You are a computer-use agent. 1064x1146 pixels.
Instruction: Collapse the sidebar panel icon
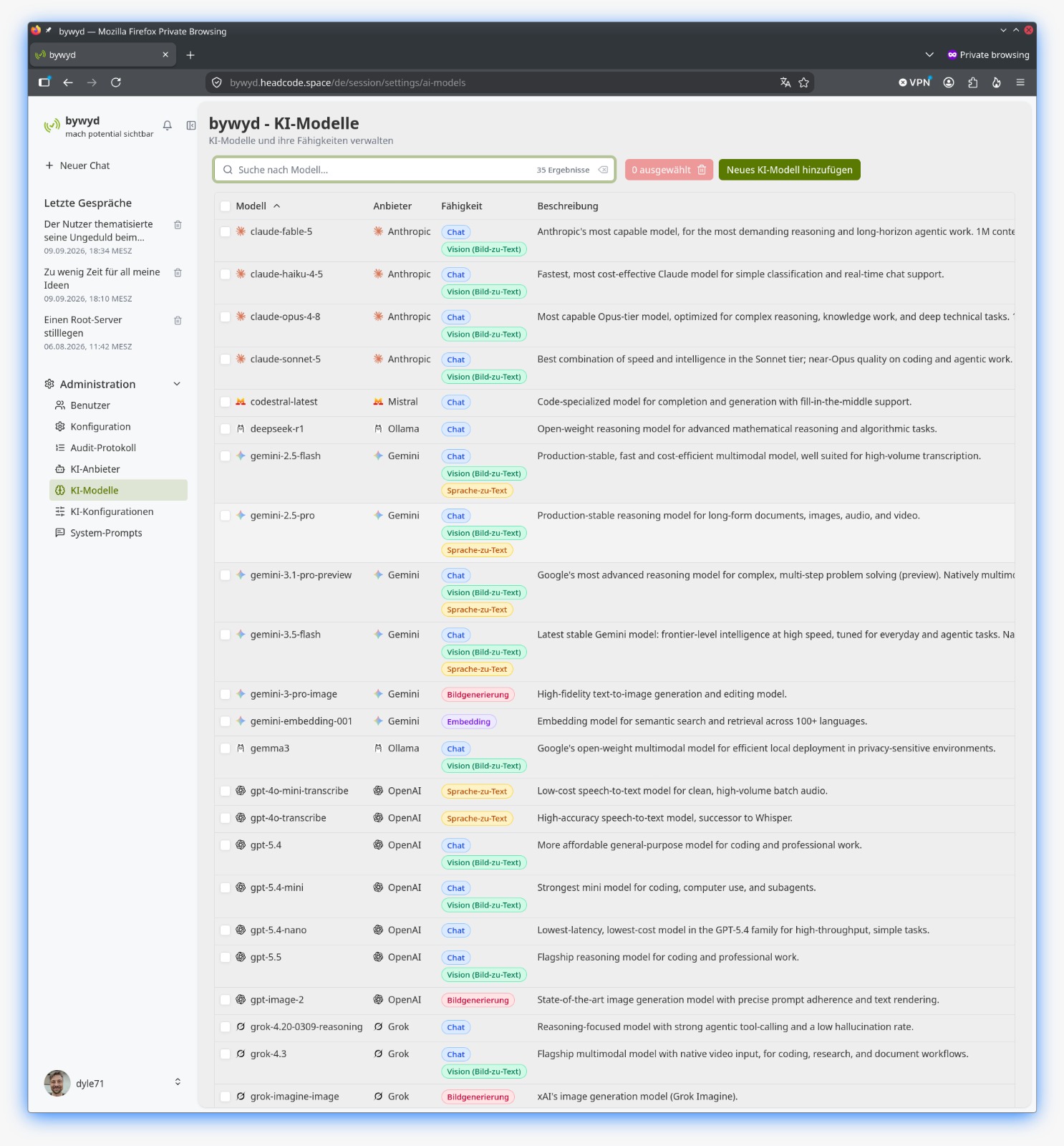click(191, 125)
